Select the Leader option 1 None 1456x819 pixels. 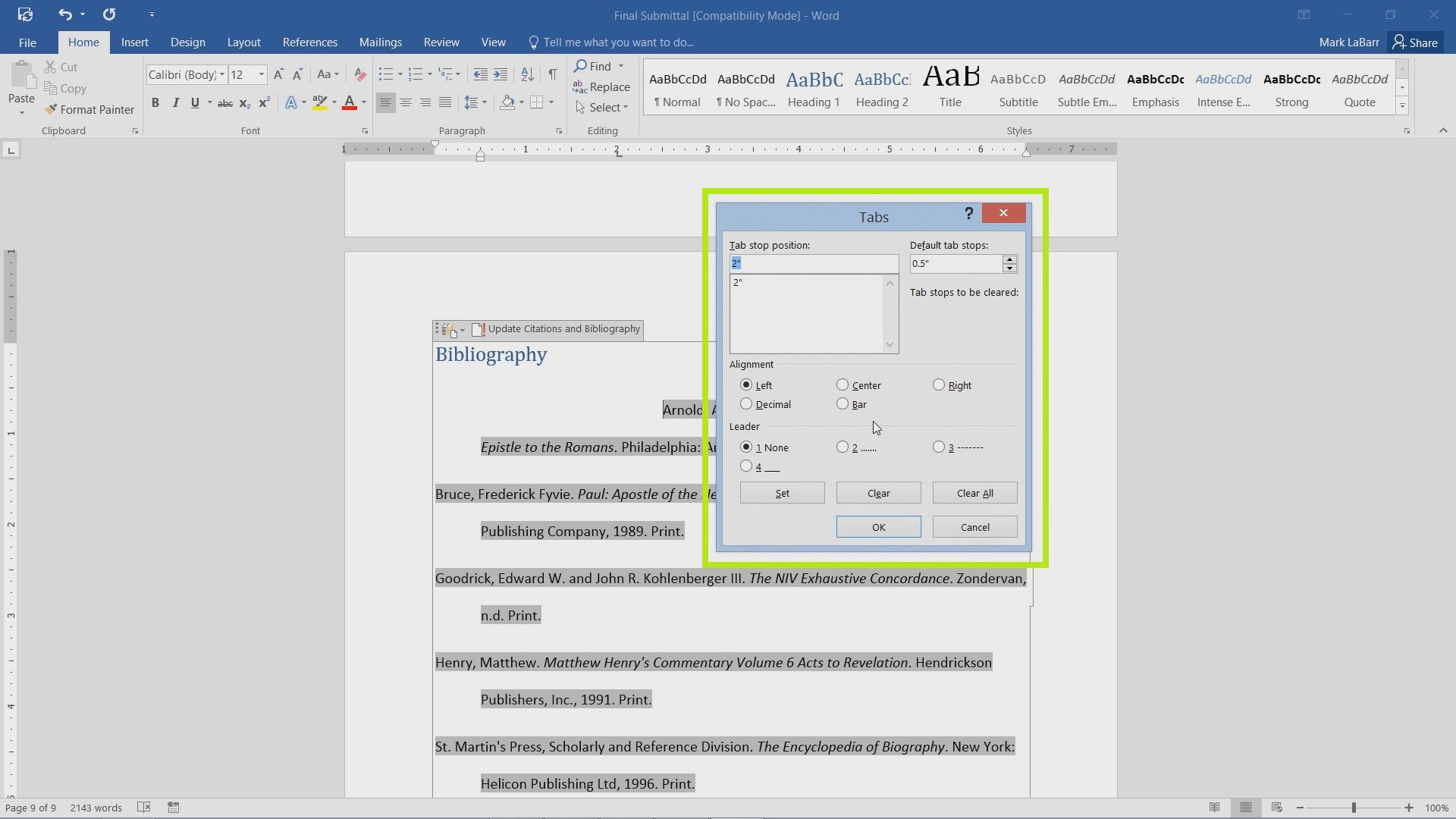746,447
